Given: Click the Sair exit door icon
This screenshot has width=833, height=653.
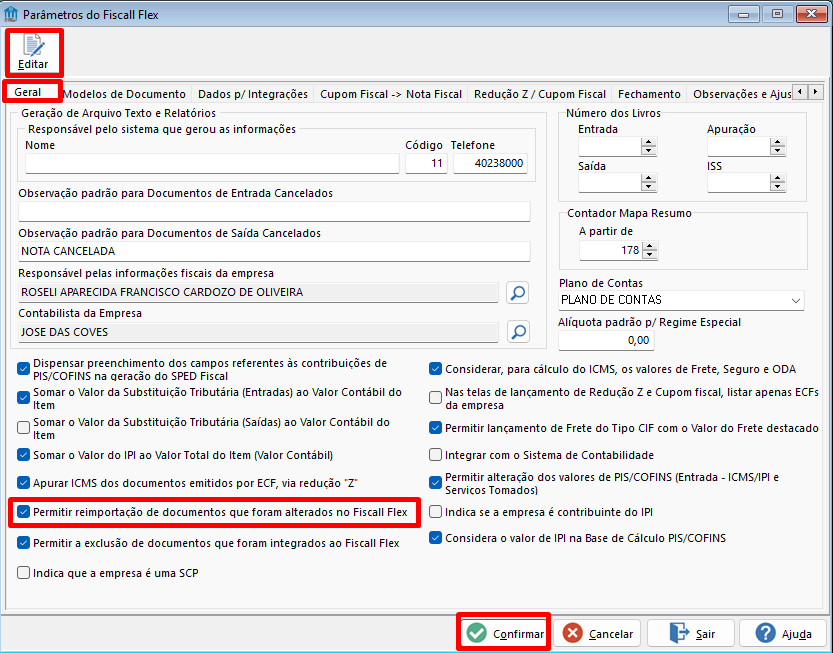Looking at the screenshot, I should click(678, 633).
